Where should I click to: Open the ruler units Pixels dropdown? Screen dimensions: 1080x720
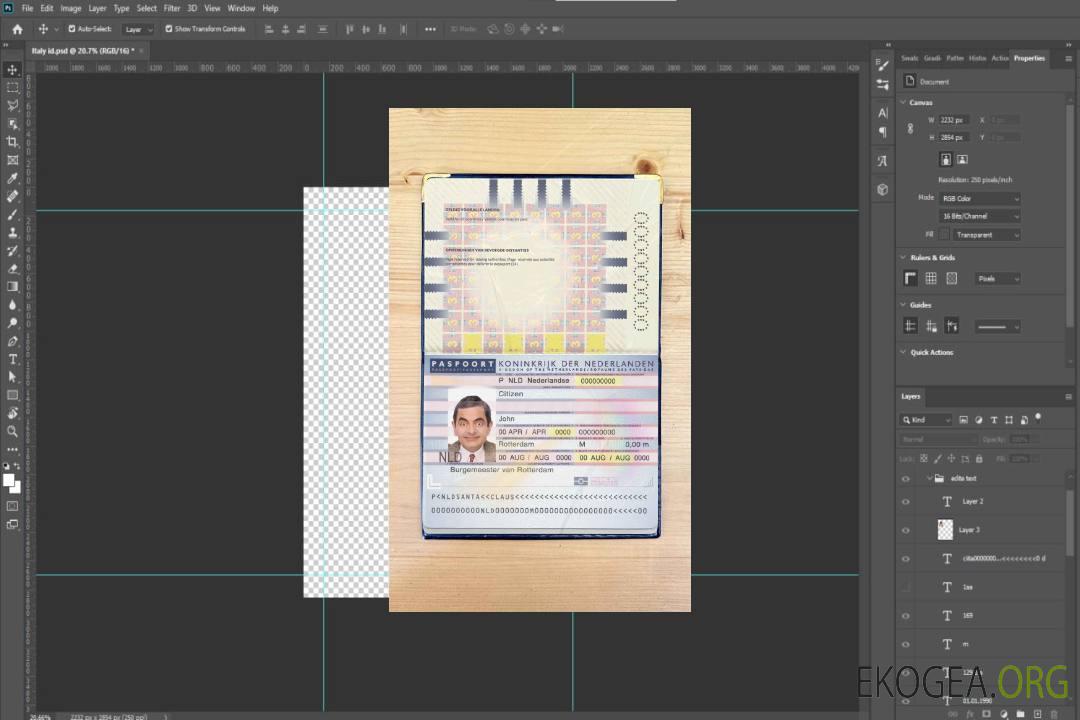pos(998,278)
